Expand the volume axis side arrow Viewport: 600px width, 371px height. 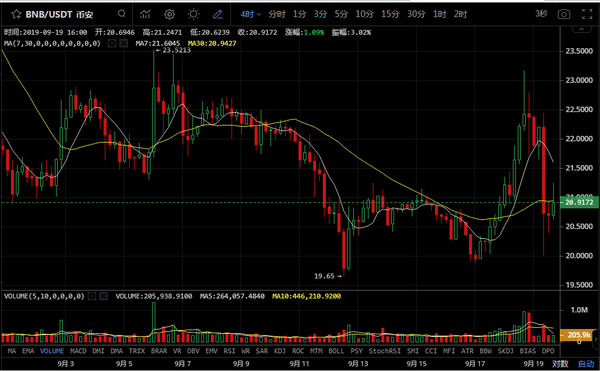pos(596,339)
